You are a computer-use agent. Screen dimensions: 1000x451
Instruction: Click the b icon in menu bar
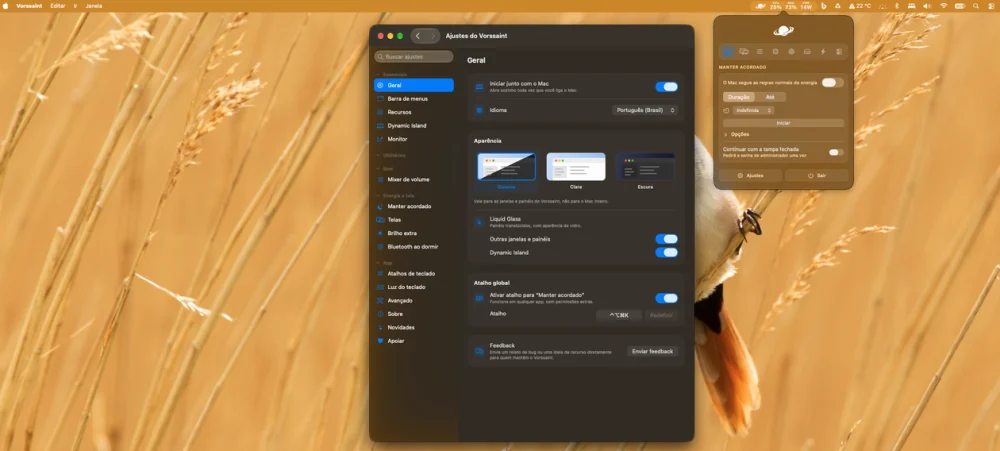pyautogui.click(x=823, y=6)
